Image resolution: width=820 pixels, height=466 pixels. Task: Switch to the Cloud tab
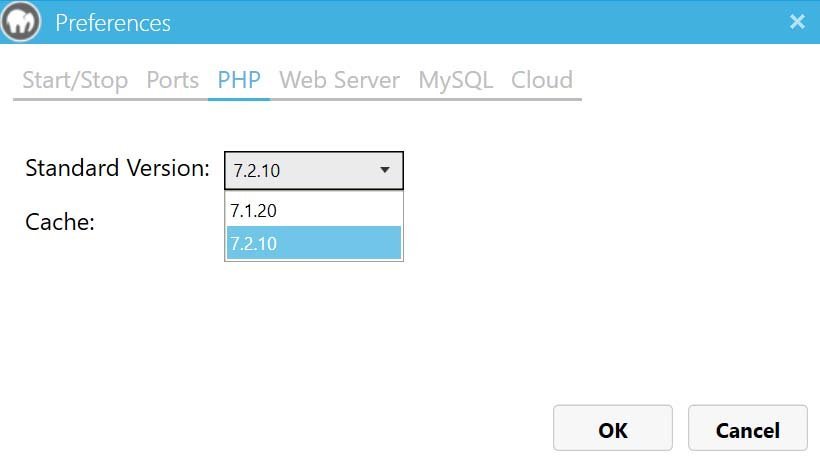tap(542, 80)
